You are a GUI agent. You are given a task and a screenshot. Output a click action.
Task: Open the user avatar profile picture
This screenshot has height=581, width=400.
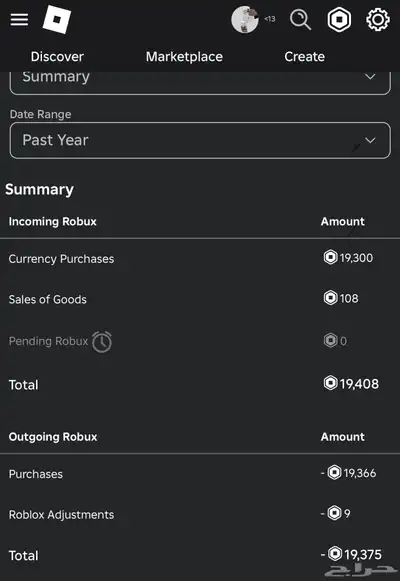pyautogui.click(x=245, y=19)
